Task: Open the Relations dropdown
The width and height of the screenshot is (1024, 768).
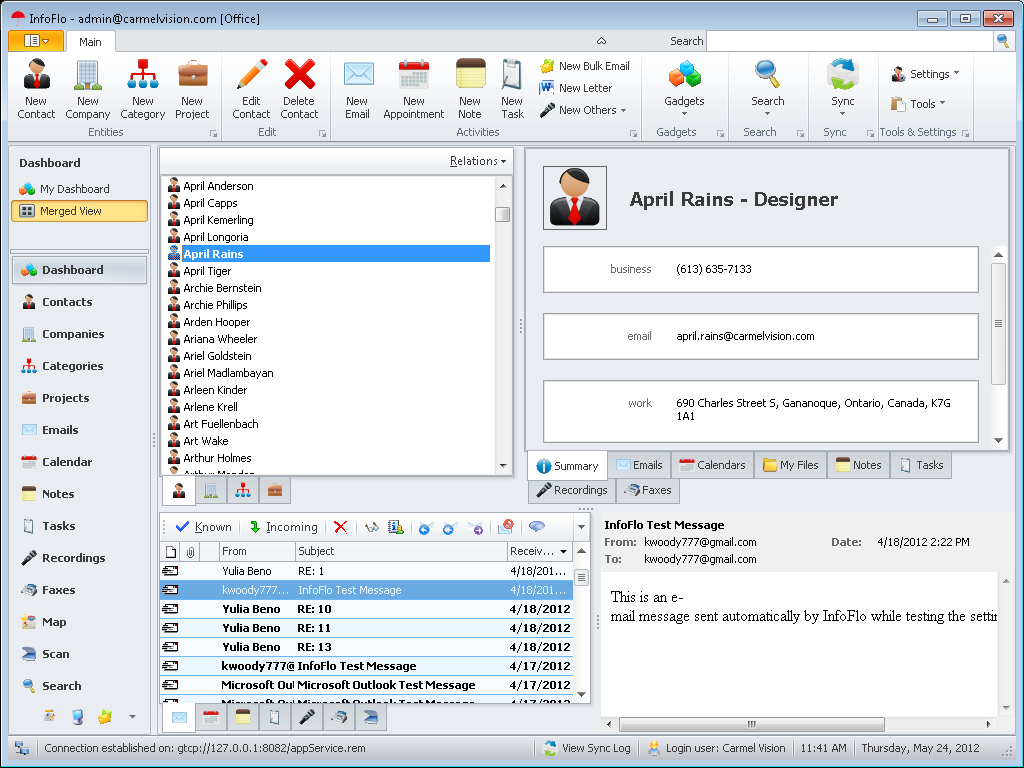Action: [477, 161]
